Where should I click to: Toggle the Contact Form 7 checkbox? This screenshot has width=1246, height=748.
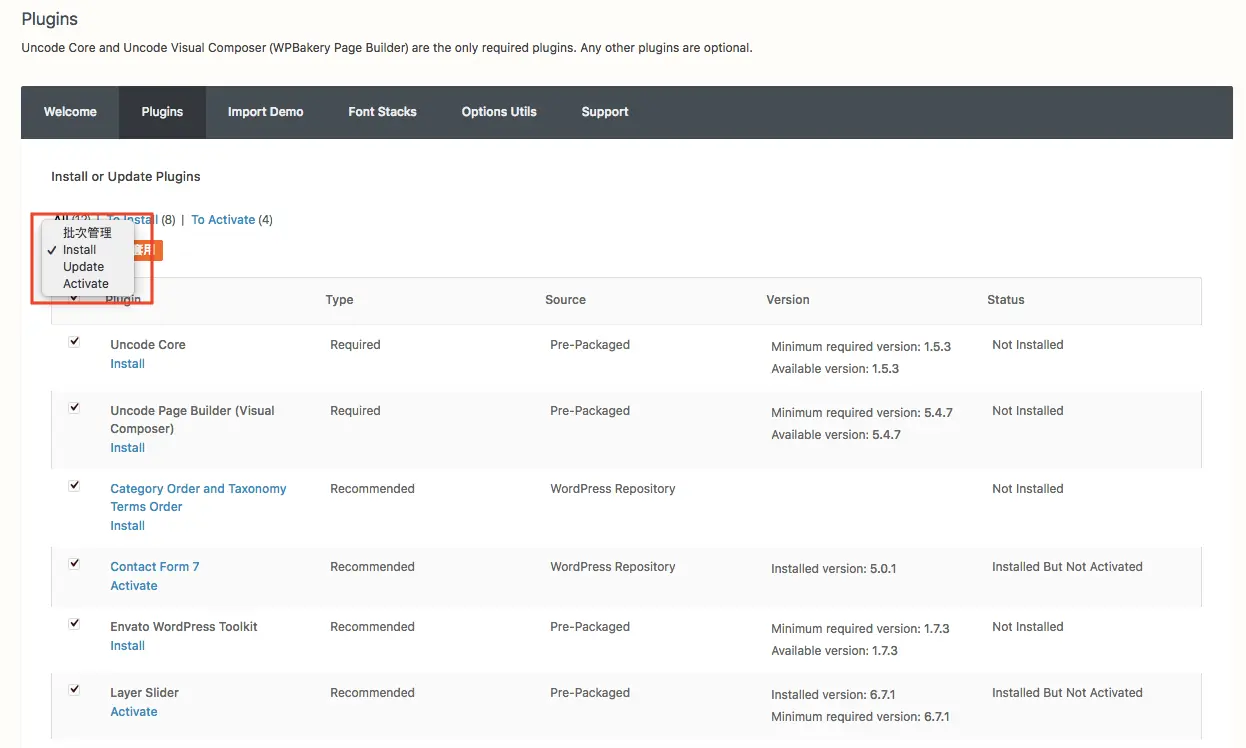(x=74, y=564)
